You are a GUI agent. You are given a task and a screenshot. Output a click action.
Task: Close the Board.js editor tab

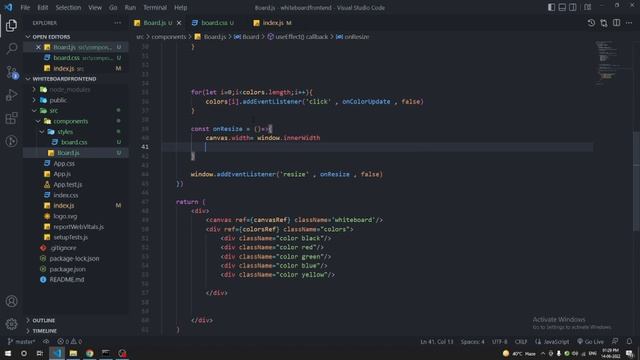click(179, 23)
